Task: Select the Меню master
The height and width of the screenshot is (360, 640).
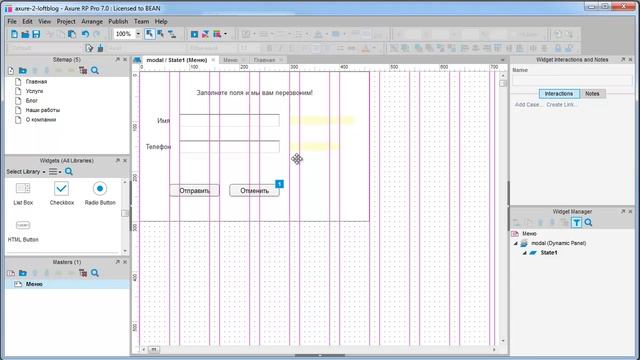Action: point(67,284)
